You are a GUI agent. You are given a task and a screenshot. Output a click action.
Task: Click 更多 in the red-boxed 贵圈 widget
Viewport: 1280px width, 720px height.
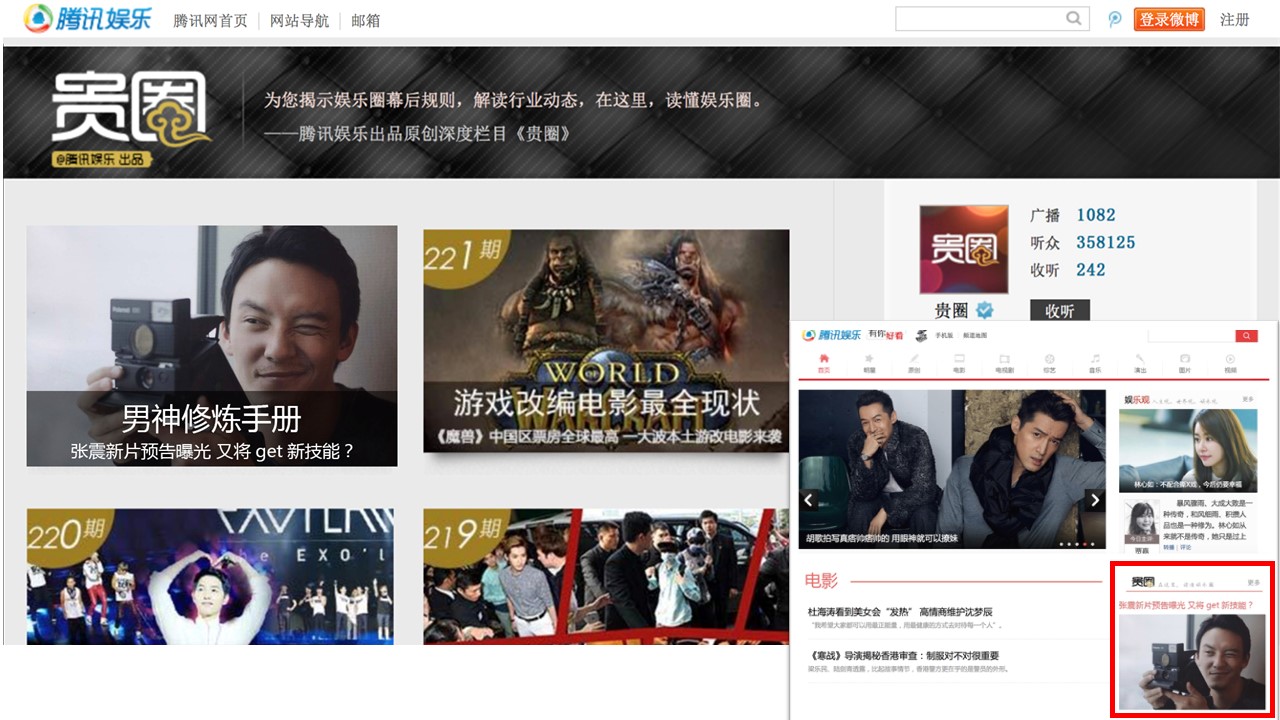[1253, 582]
